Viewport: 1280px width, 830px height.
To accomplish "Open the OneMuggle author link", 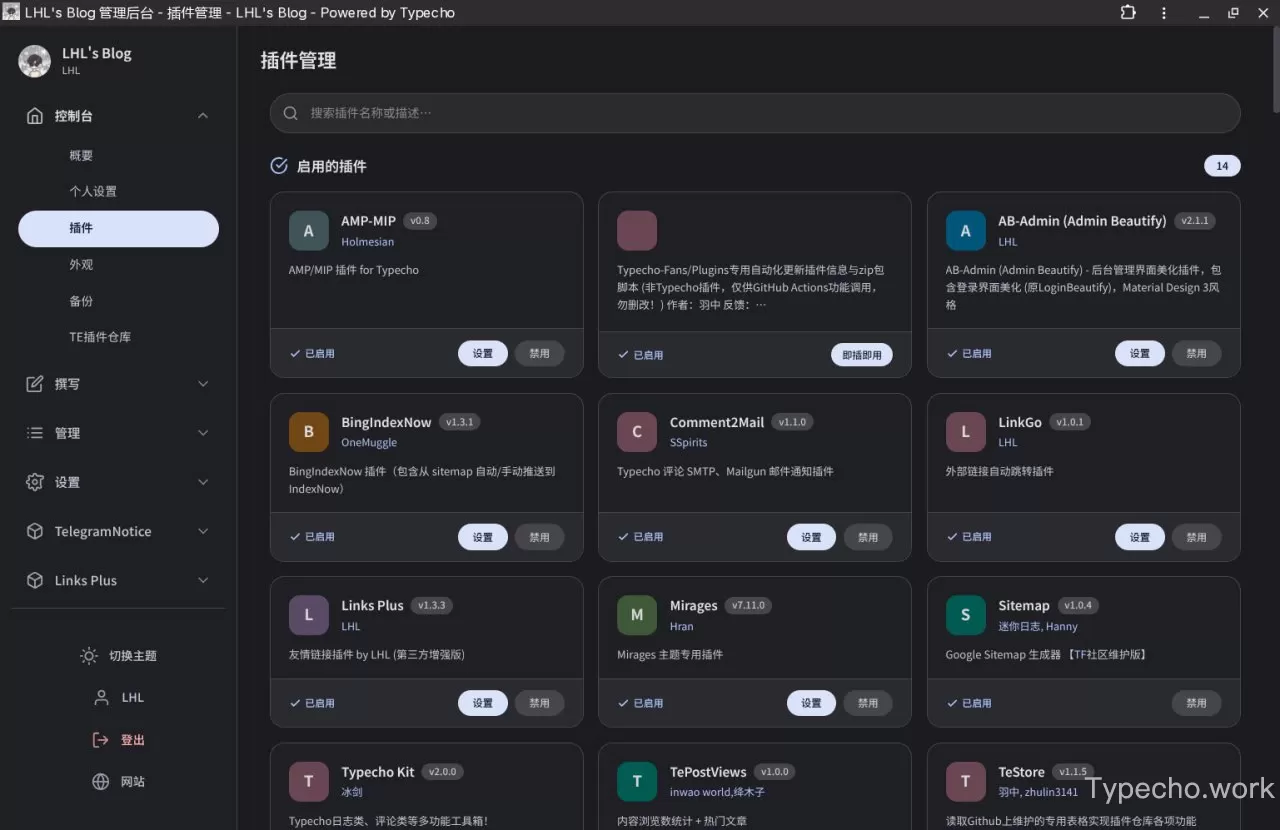I will (x=369, y=442).
